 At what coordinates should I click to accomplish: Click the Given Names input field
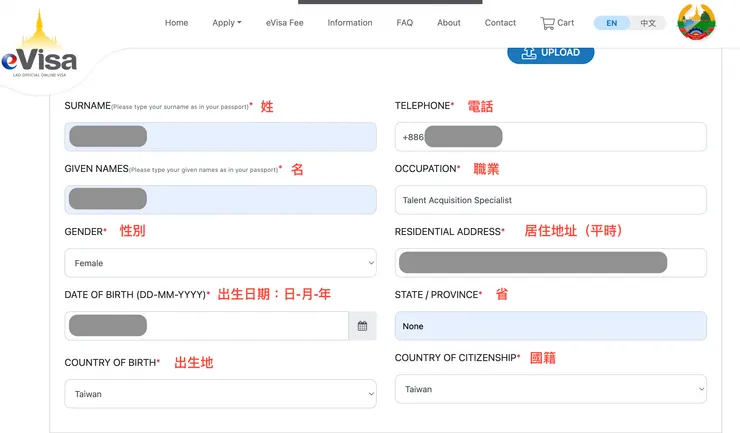pyautogui.click(x=220, y=200)
